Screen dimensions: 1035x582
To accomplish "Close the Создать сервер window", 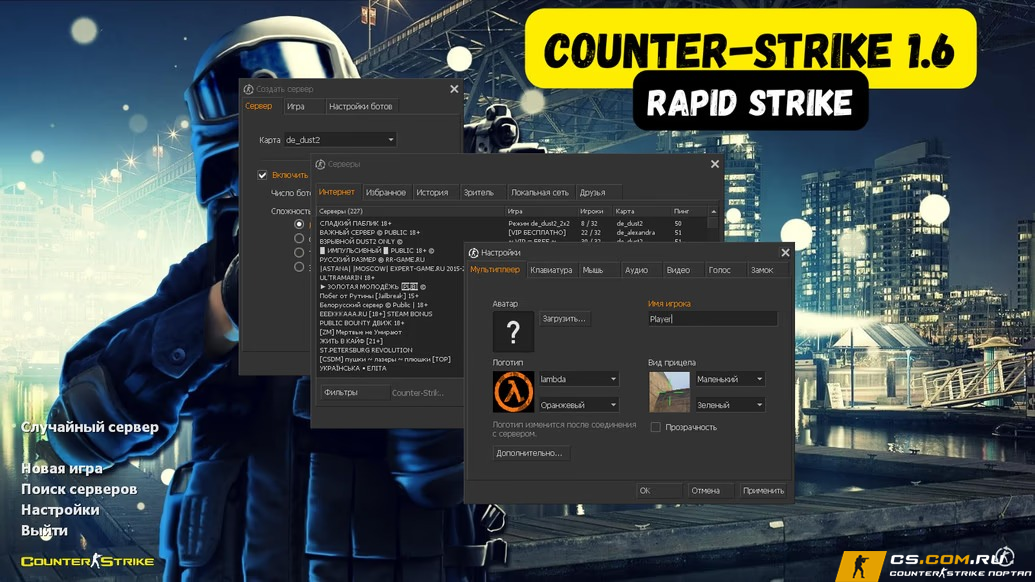I will (454, 89).
